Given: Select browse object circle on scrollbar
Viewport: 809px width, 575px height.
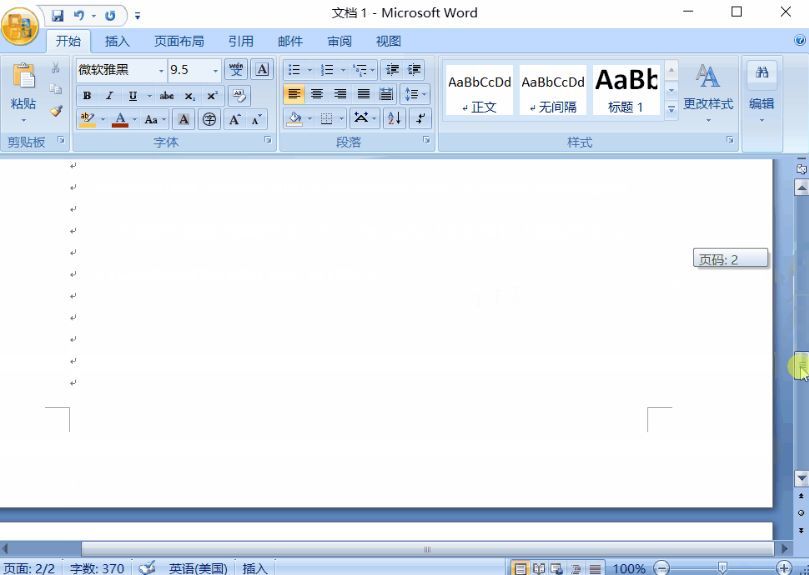Looking at the screenshot, I should (801, 513).
